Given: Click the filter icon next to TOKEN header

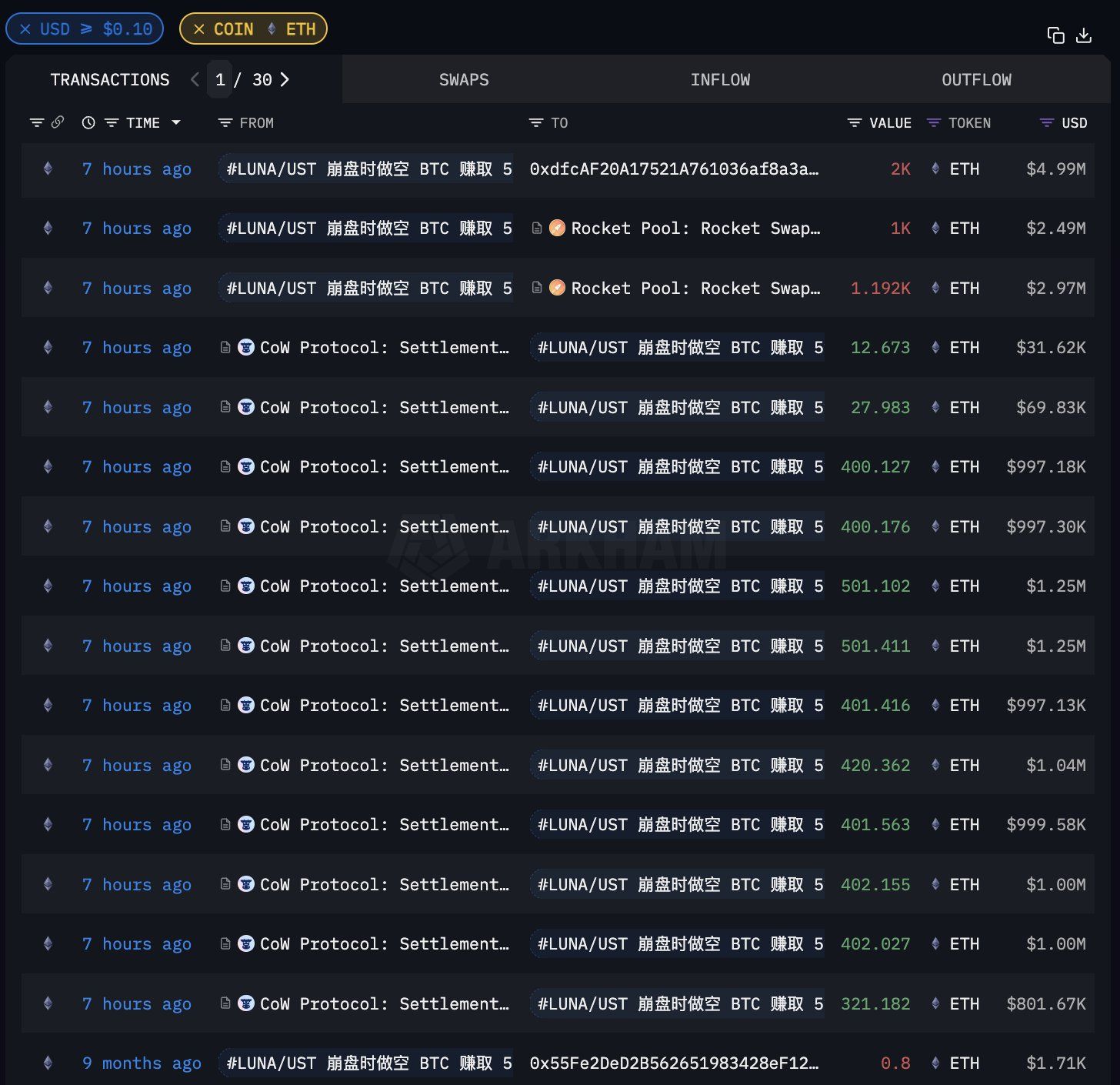Looking at the screenshot, I should point(934,122).
